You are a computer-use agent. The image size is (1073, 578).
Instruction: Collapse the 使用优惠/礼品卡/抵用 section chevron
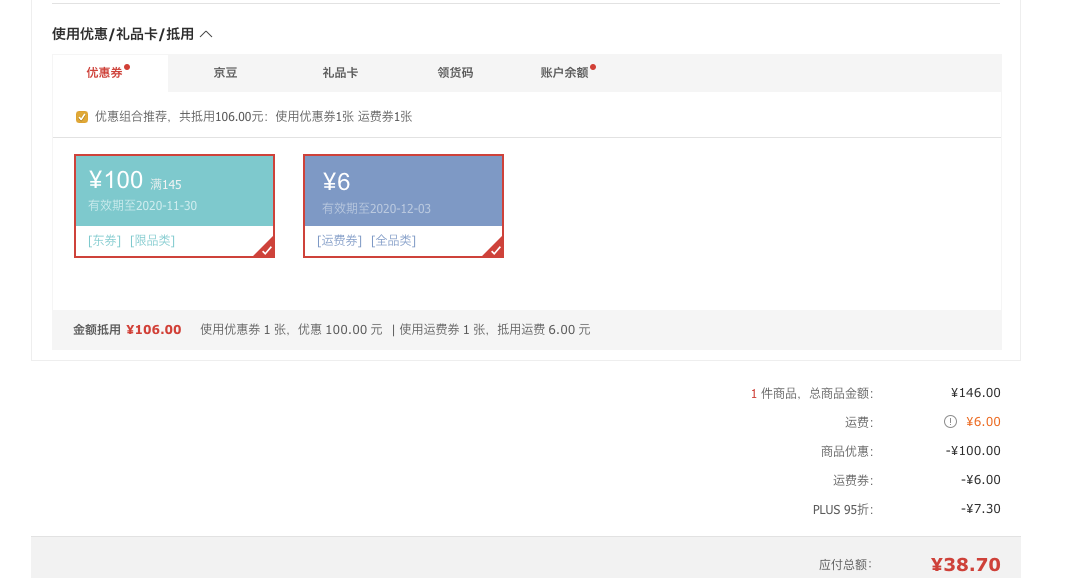coord(206,34)
